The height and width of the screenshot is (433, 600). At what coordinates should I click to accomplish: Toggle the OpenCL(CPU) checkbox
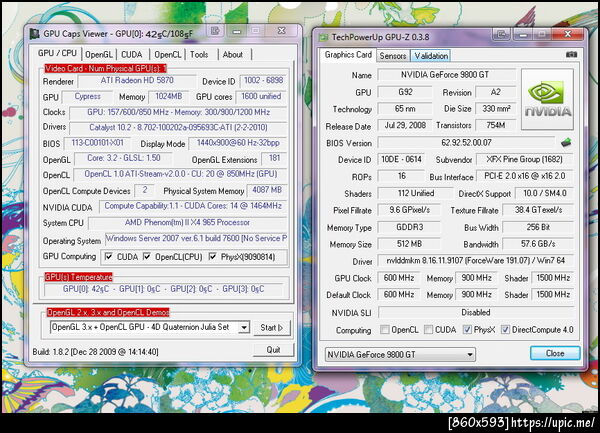click(147, 256)
